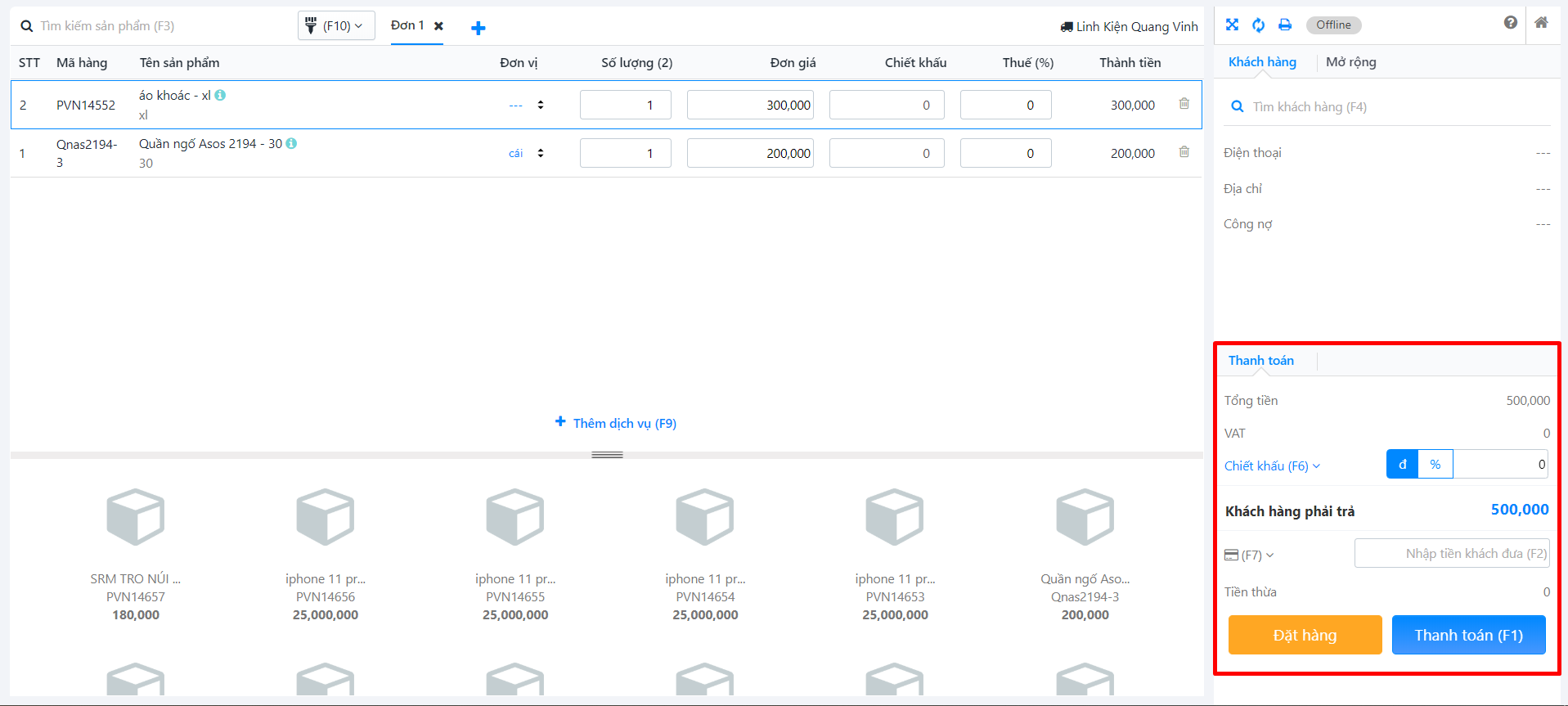Viewport: 1568px width, 706px height.
Task: Open payment method (F7) dropdown
Action: point(1249,555)
